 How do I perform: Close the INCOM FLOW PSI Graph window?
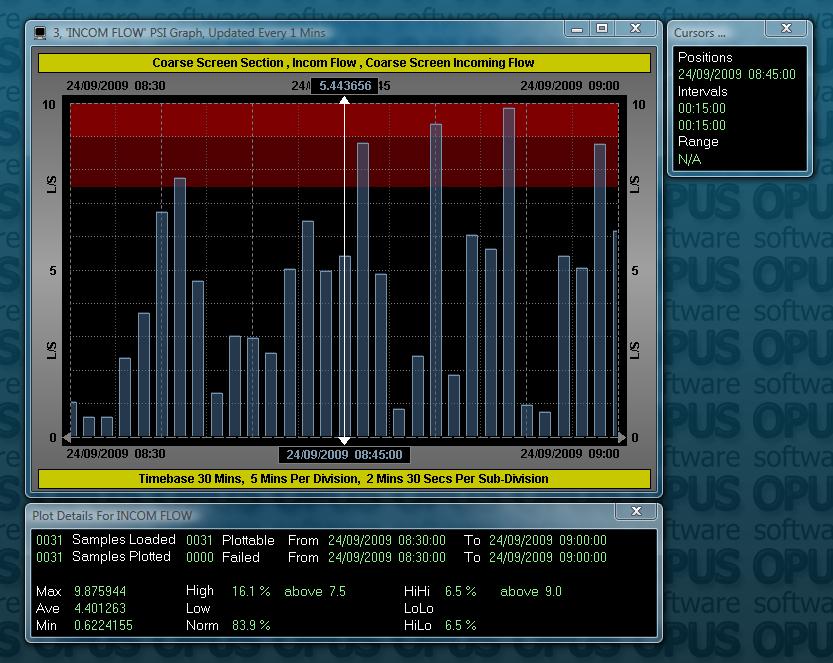click(x=635, y=29)
